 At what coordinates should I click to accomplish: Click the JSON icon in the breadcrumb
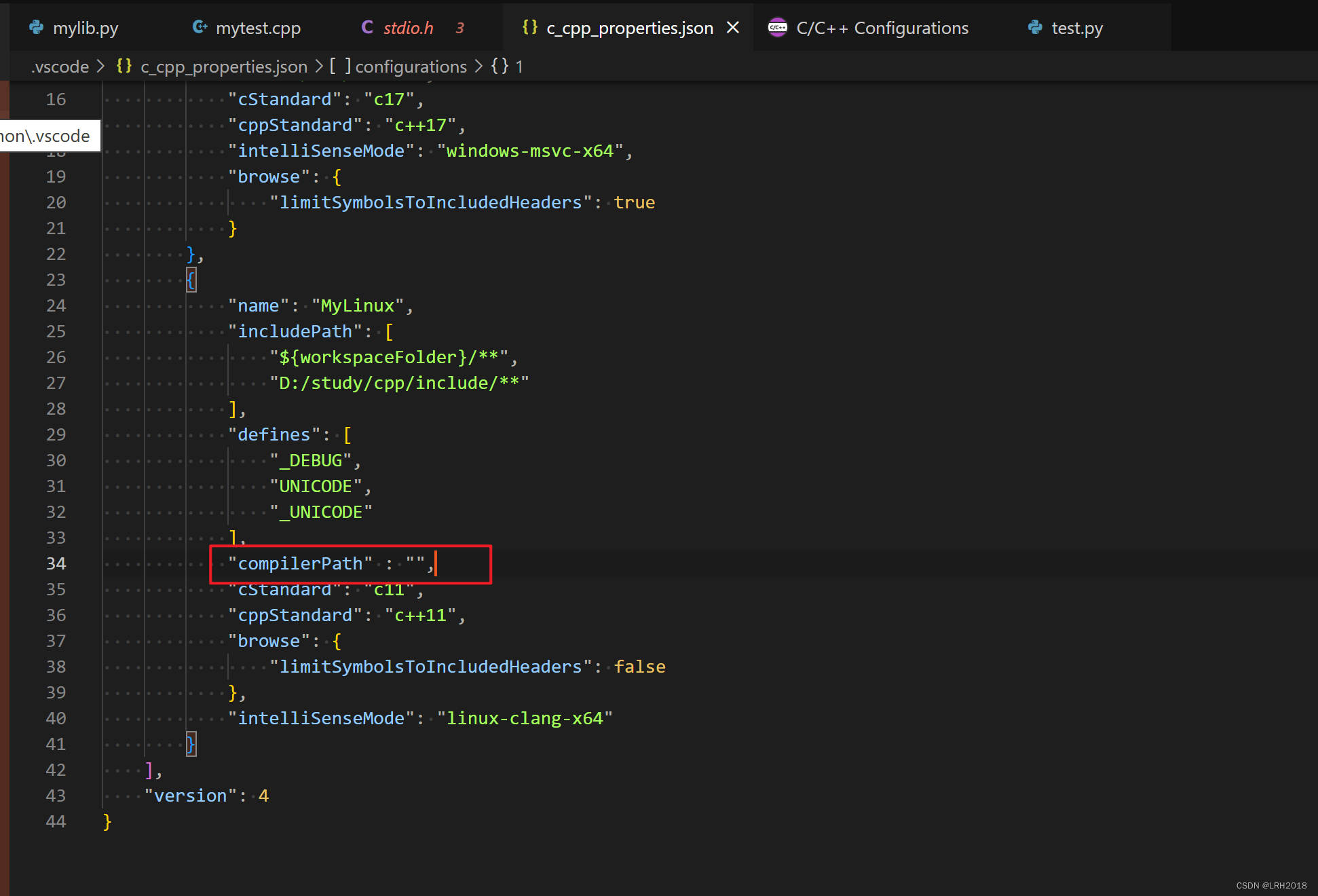(x=124, y=66)
